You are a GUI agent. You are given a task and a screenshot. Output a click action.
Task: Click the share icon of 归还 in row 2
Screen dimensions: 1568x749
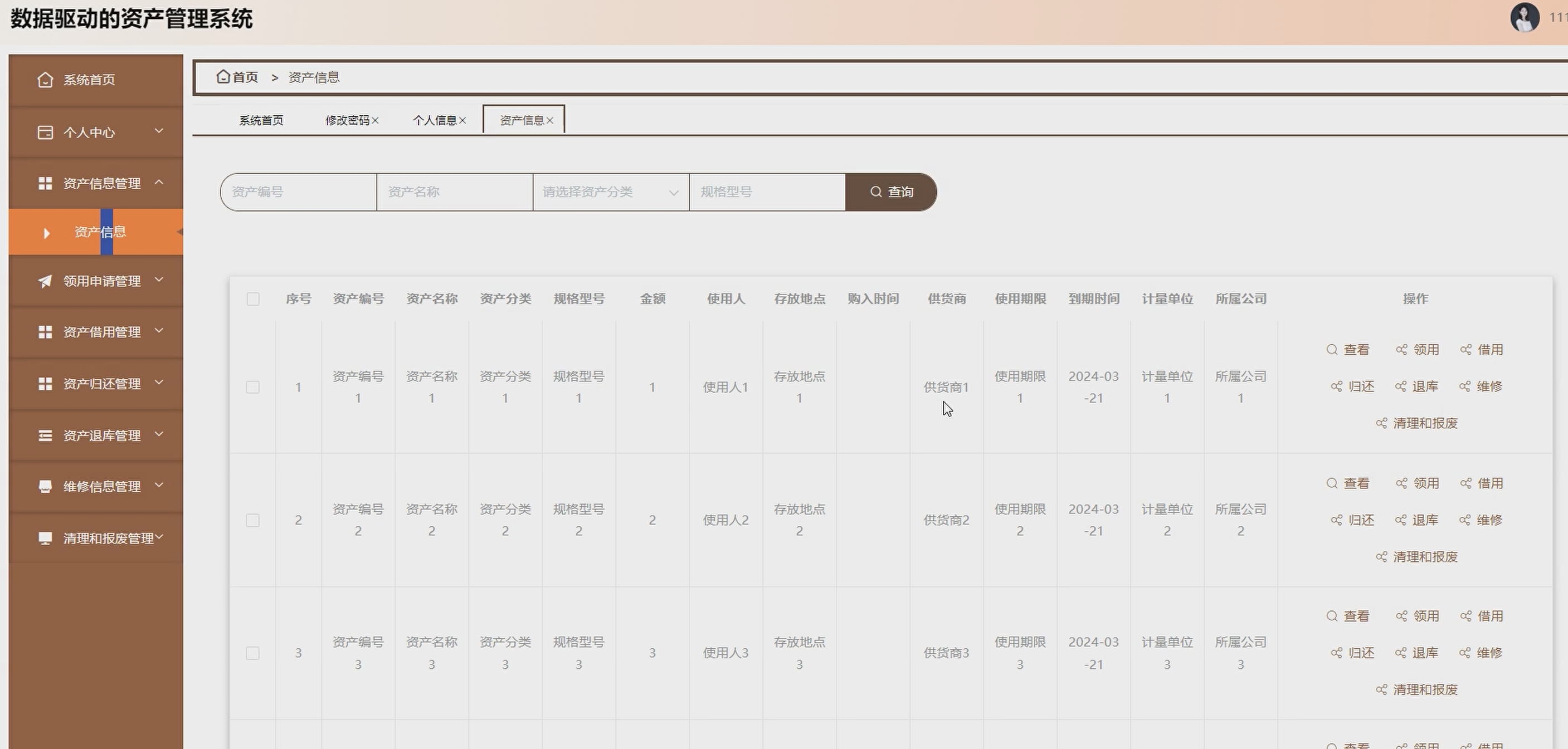[x=1336, y=520]
